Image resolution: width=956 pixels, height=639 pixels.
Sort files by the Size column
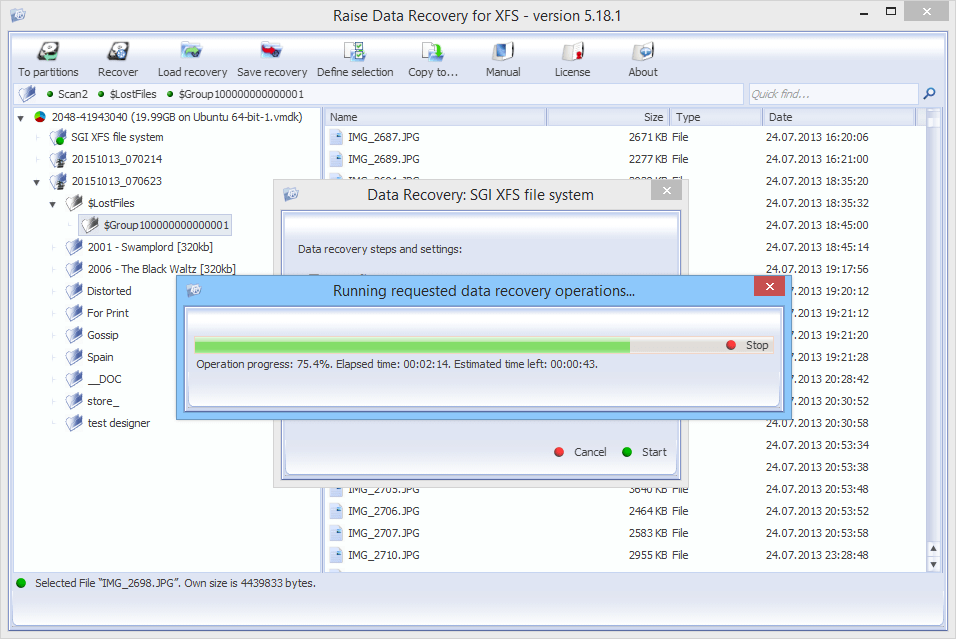[x=650, y=116]
